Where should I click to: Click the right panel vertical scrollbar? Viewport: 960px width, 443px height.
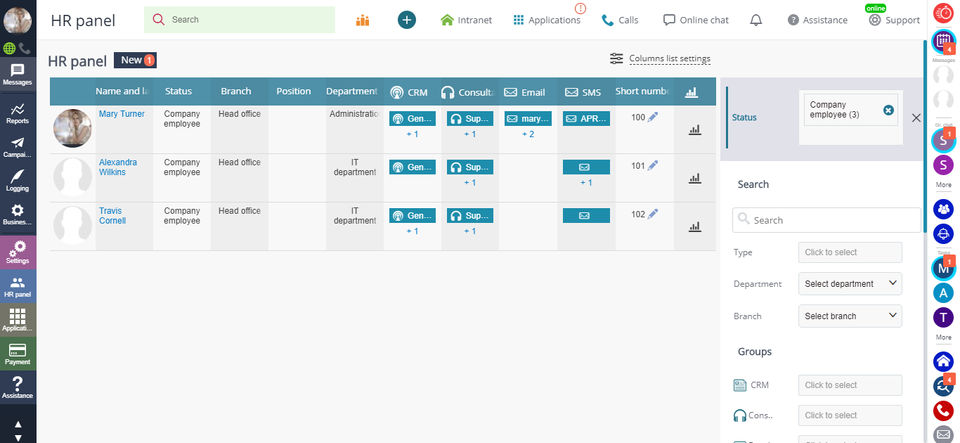click(924, 136)
